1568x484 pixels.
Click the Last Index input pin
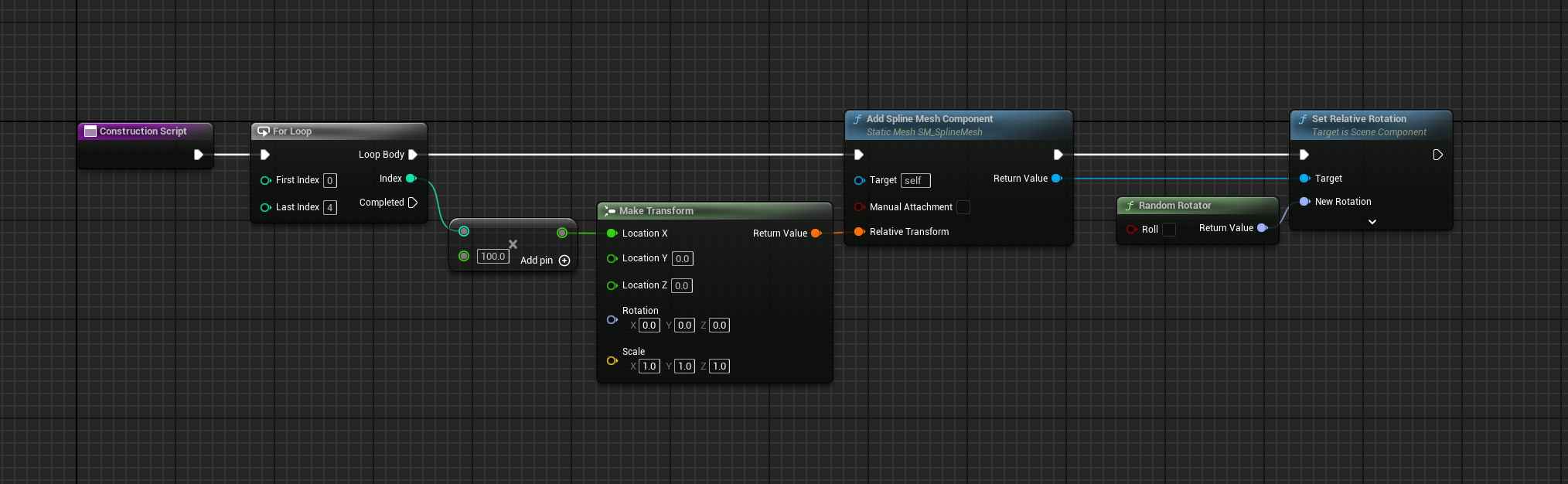tap(266, 207)
